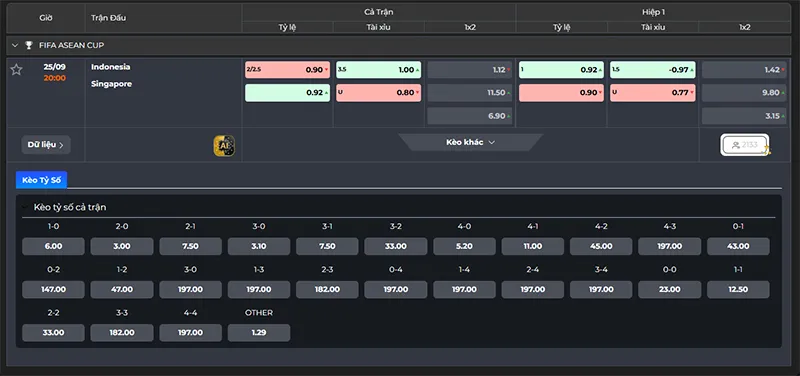
Task: Click the Tài xỉu header under Cả Trận
Action: tap(379, 28)
